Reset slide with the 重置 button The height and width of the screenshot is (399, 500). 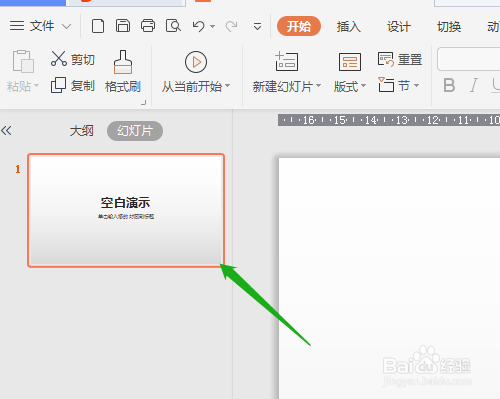pyautogui.click(x=400, y=60)
